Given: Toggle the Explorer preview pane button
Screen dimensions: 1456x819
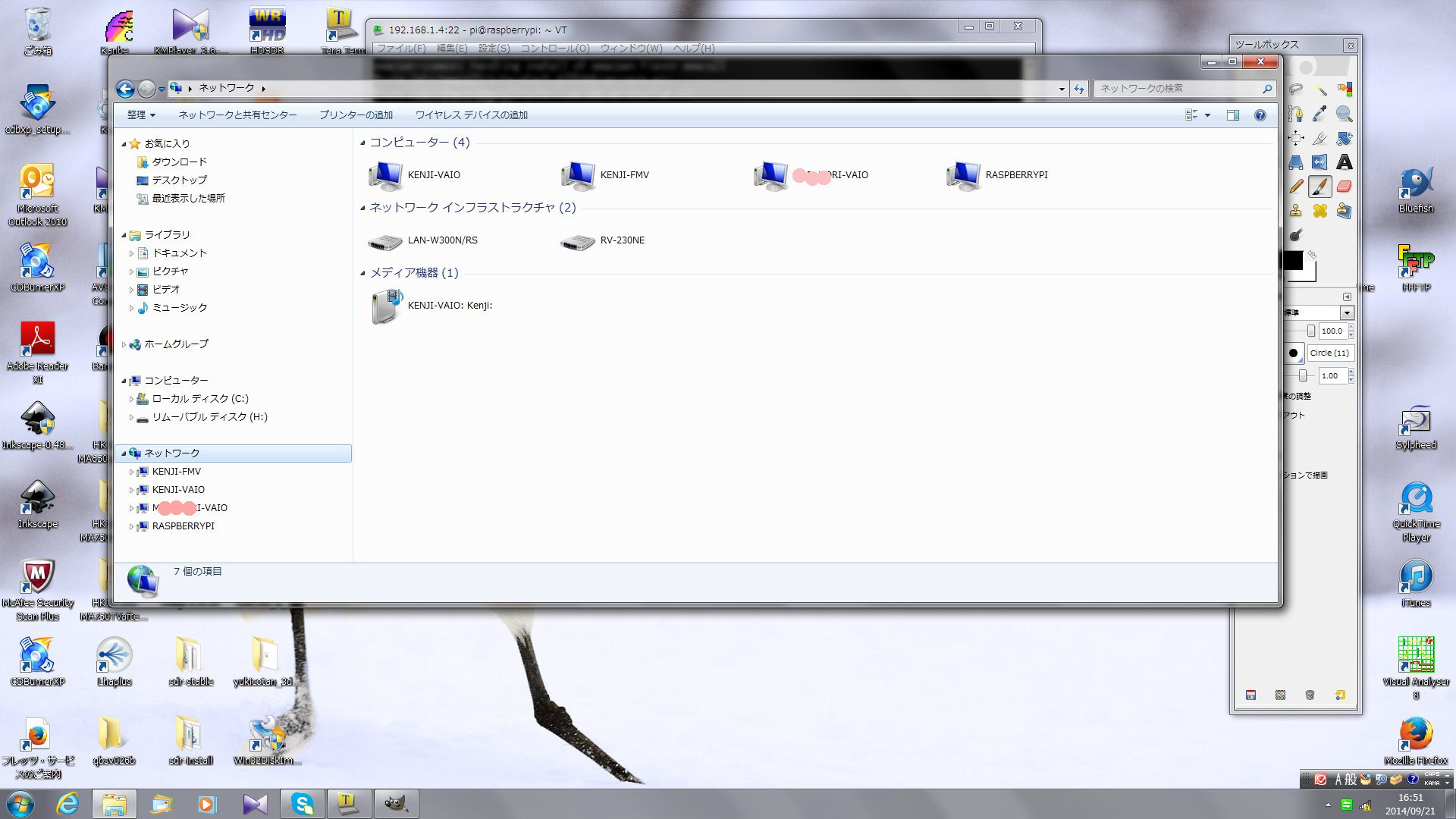Looking at the screenshot, I should pyautogui.click(x=1233, y=115).
